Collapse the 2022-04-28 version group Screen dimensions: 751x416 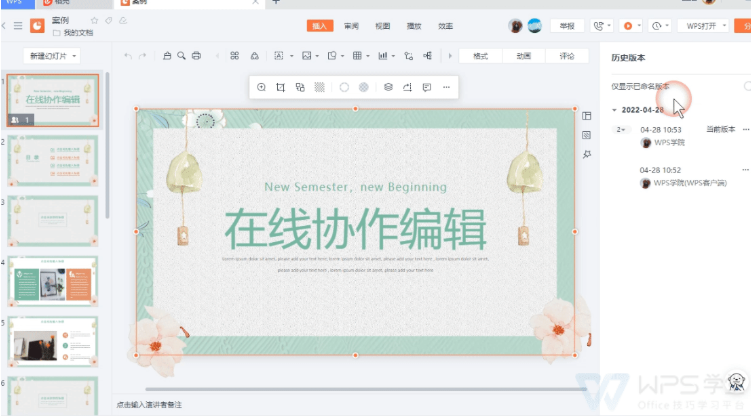click(x=614, y=109)
